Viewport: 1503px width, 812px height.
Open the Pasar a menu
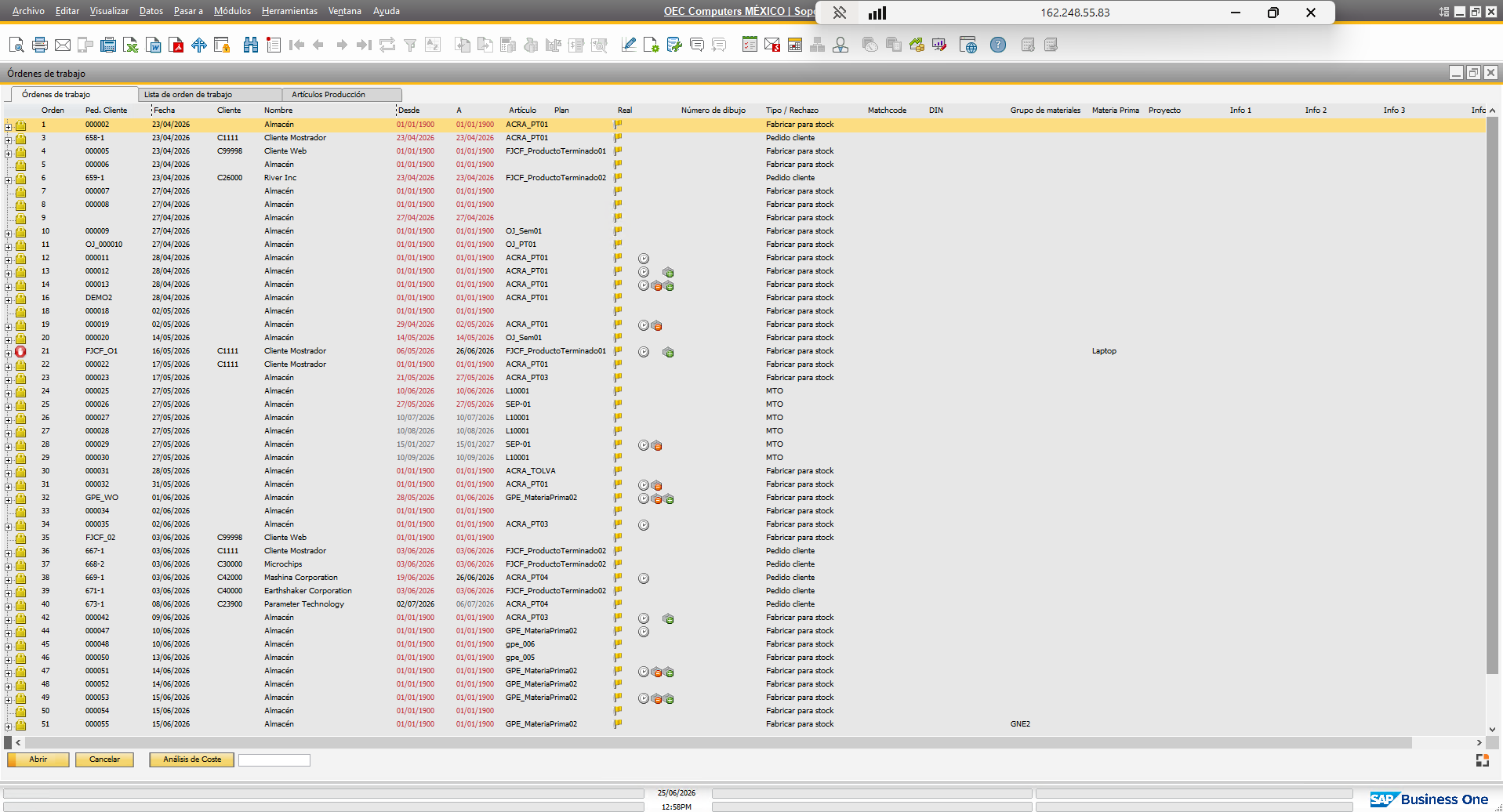188,11
